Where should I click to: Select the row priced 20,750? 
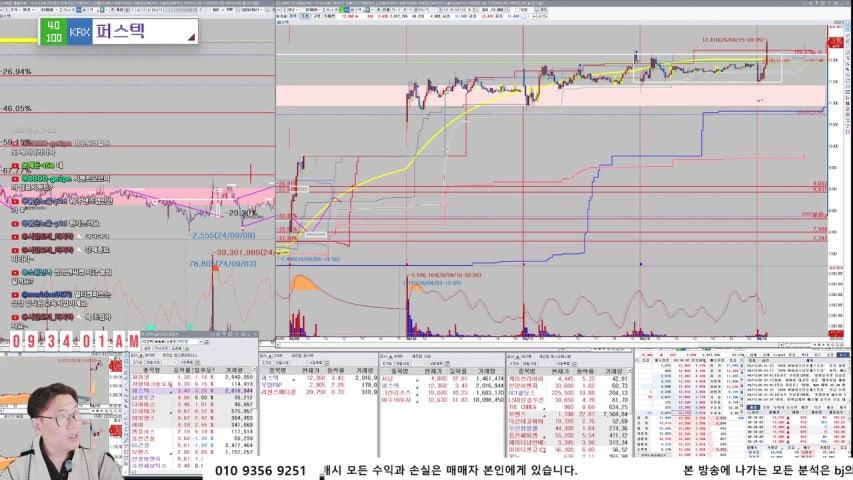319,392
